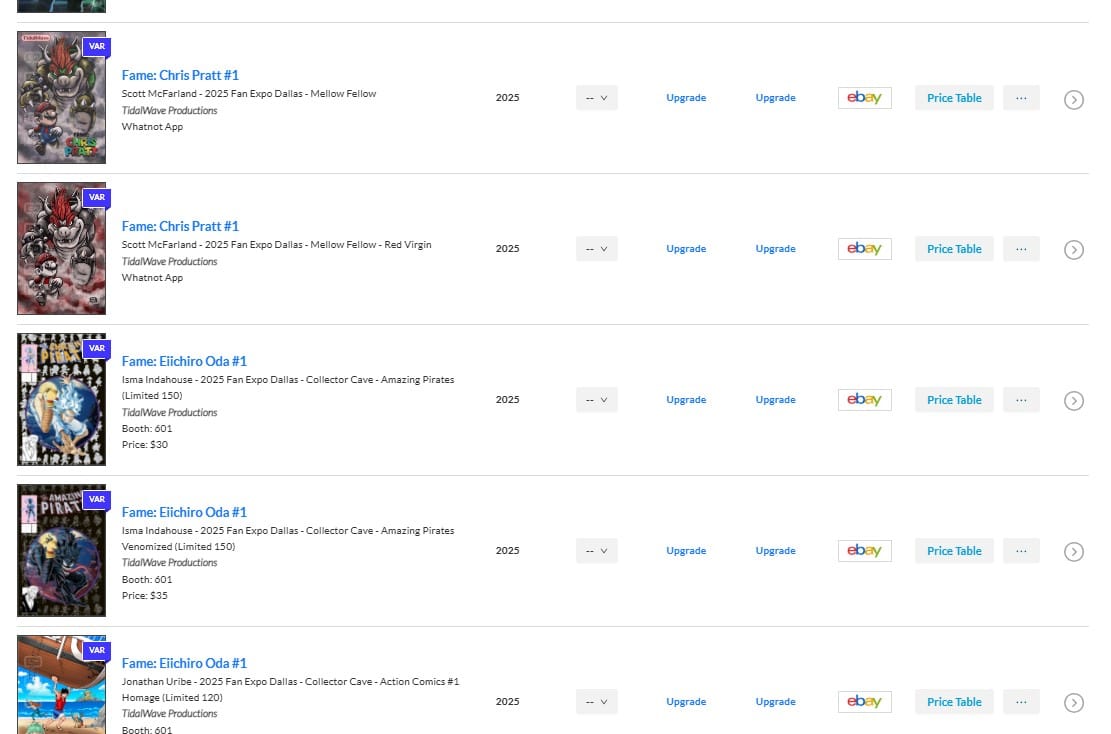
Task: Open Price Table for Amazing Pirates $30 variant
Action: 953,400
